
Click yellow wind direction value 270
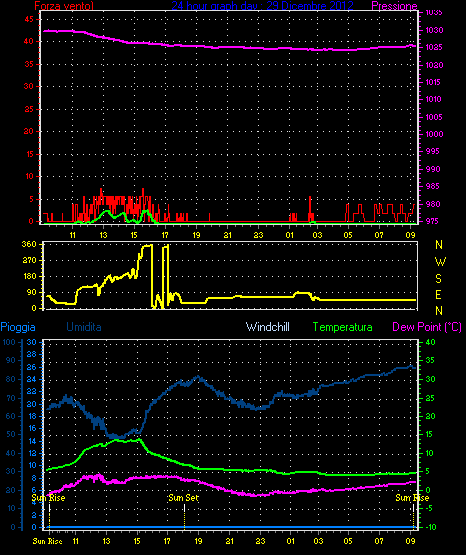point(29,261)
